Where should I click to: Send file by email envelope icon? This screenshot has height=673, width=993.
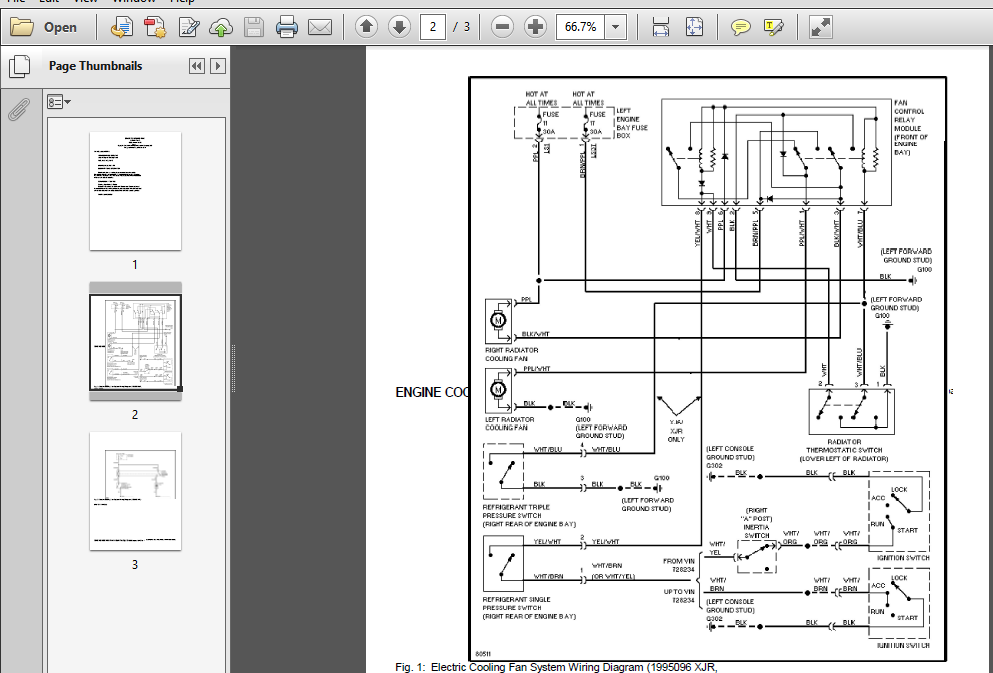click(320, 27)
